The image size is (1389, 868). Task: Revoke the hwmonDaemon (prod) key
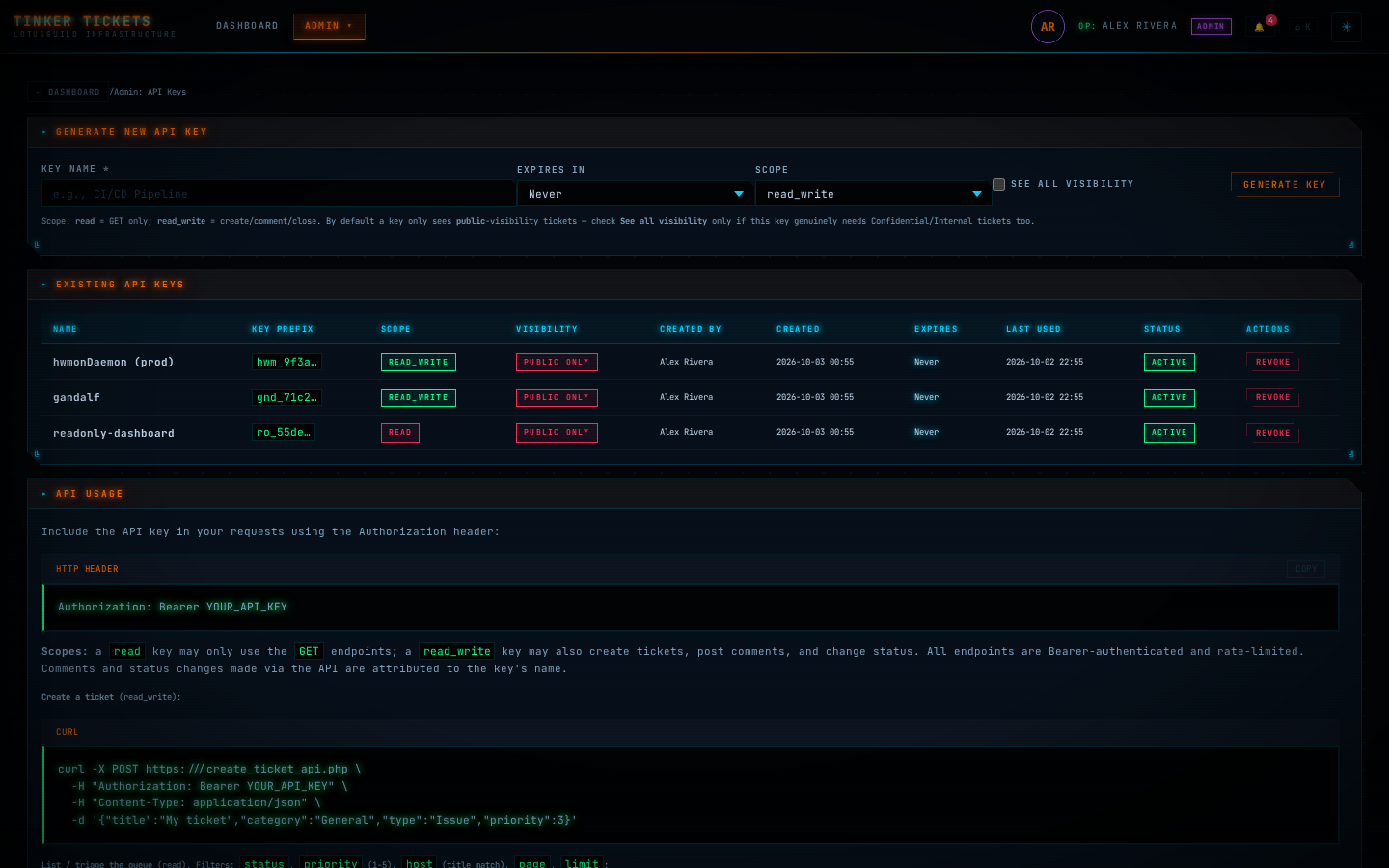pyautogui.click(x=1272, y=362)
